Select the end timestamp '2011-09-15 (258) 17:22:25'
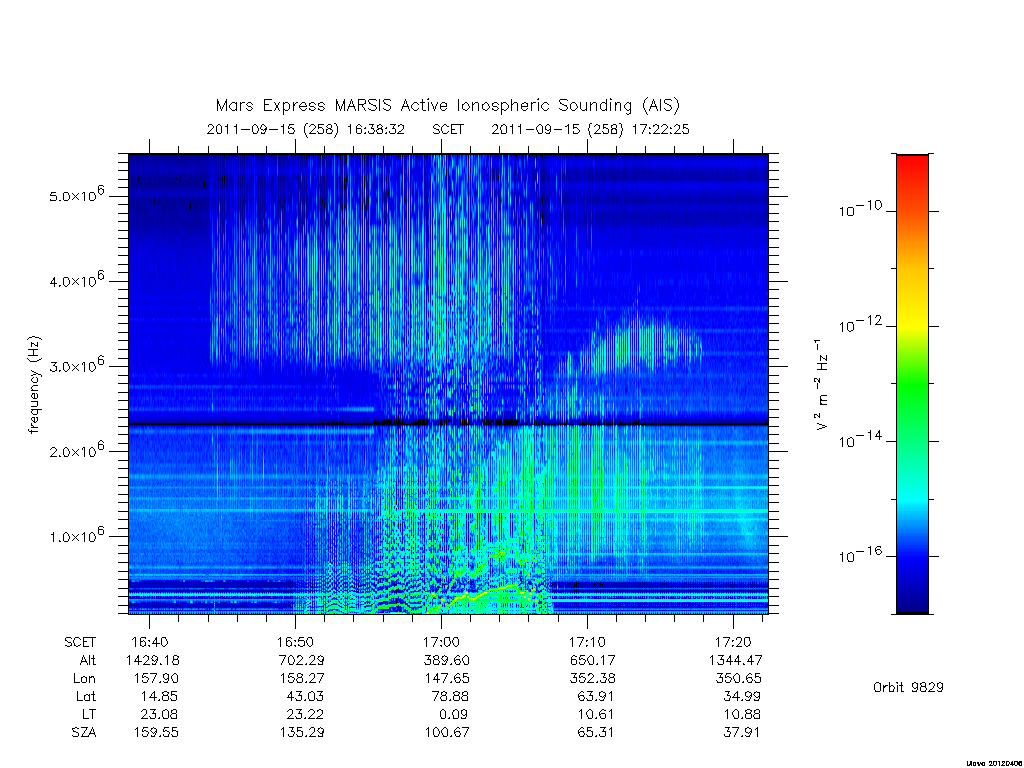Viewport: 1024px width, 768px height. click(x=590, y=129)
